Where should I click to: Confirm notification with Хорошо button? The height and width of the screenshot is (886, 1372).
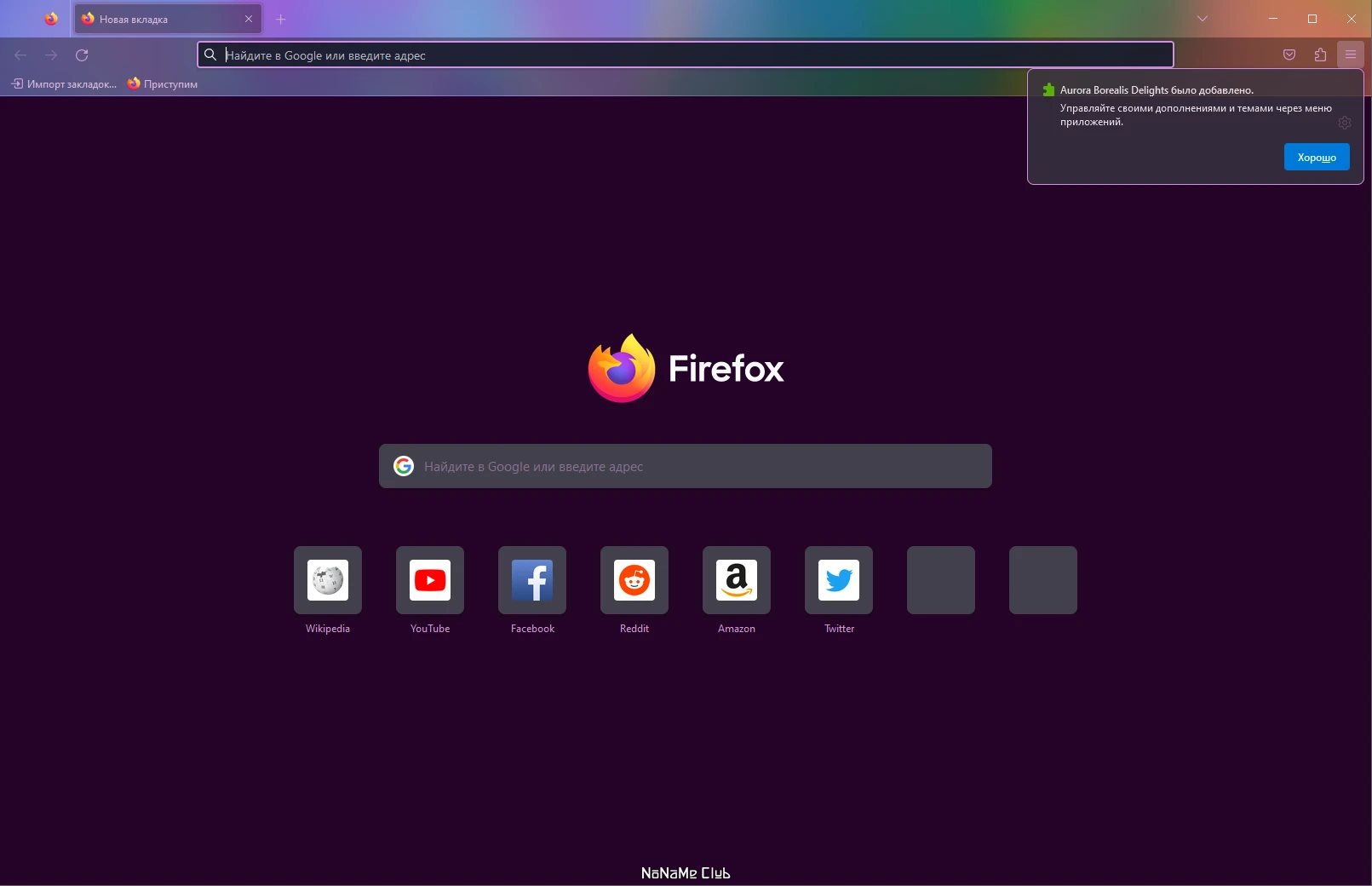click(x=1317, y=157)
